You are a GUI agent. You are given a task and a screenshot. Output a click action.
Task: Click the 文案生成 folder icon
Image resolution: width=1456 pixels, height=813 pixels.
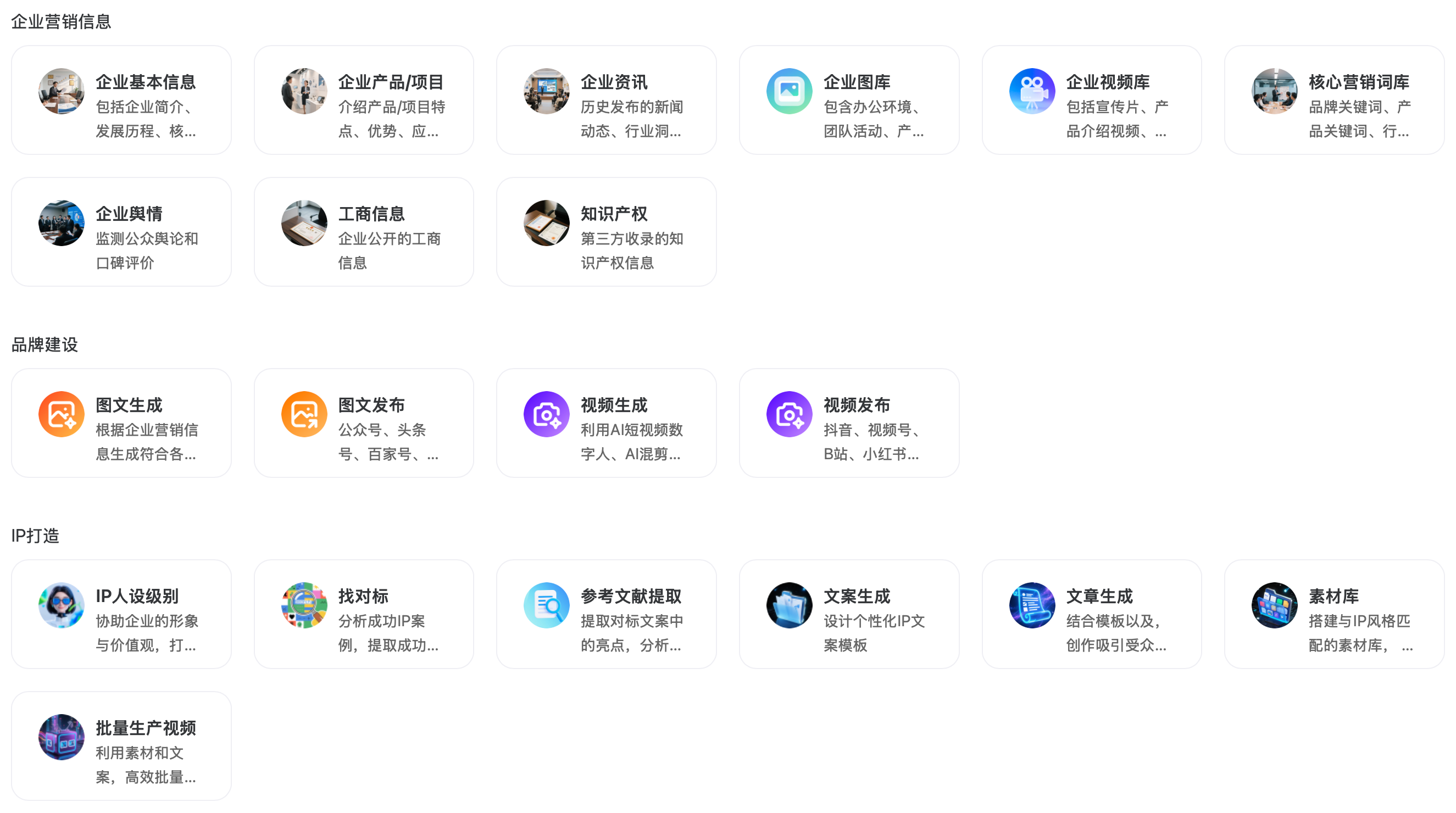pyautogui.click(x=789, y=605)
